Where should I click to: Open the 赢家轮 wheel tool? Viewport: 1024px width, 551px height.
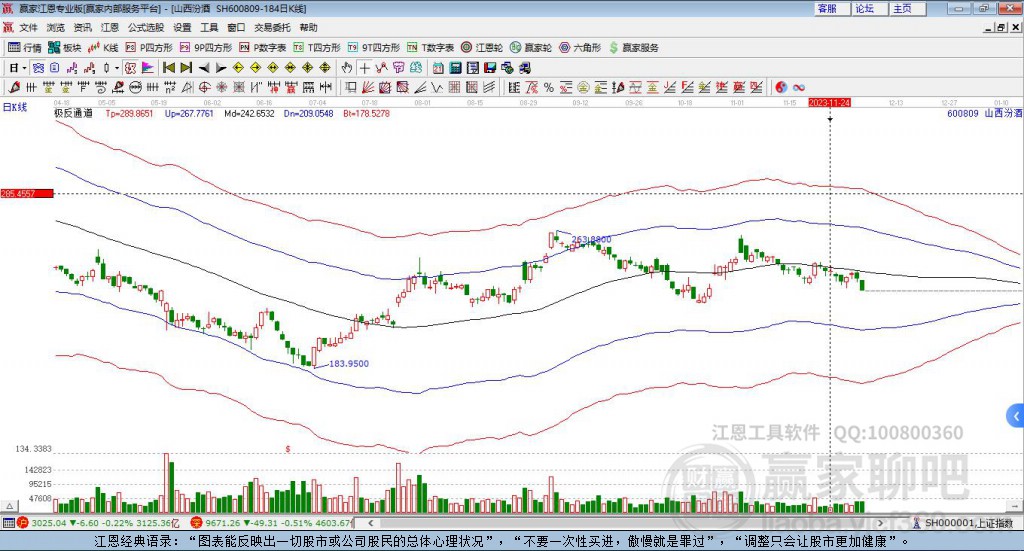pyautogui.click(x=530, y=48)
